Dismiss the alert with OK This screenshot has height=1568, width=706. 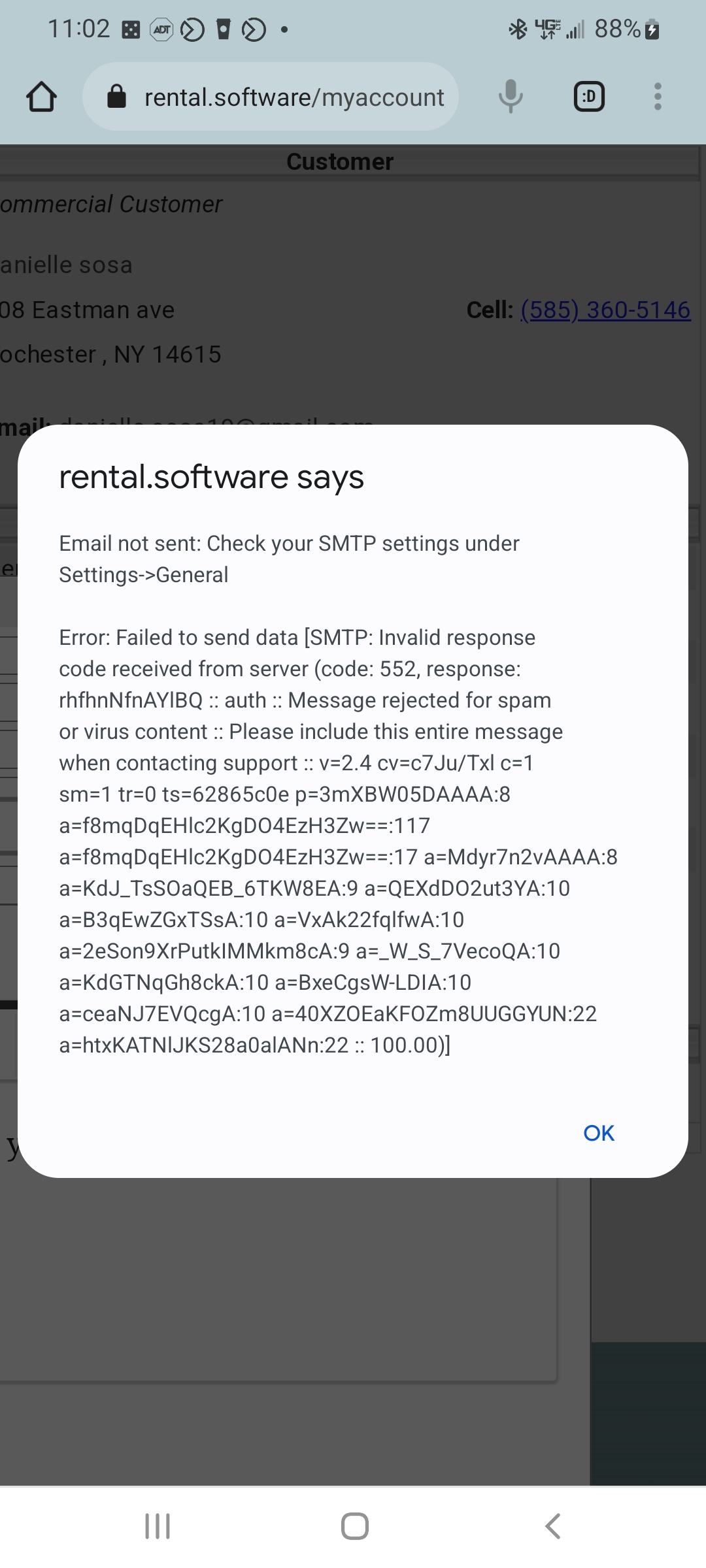tap(598, 1133)
